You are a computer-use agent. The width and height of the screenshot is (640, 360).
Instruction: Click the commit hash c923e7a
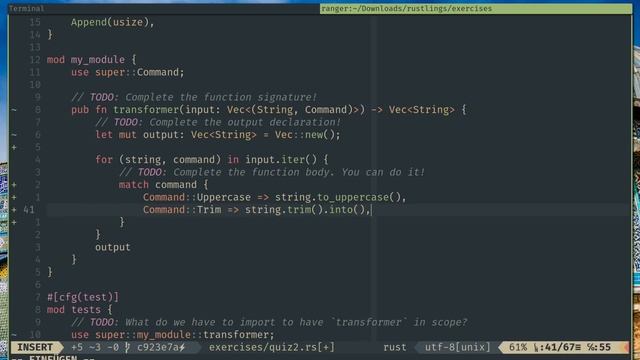(158, 347)
